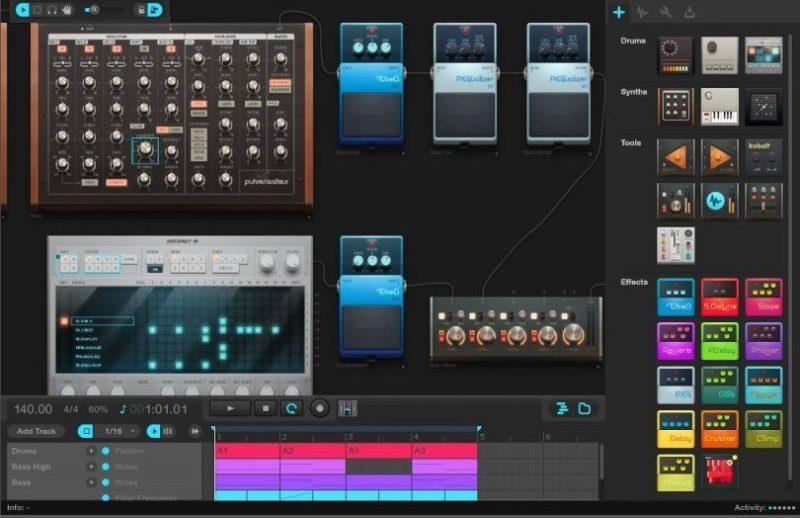
Task: Expand the Drums track
Action: point(91,451)
